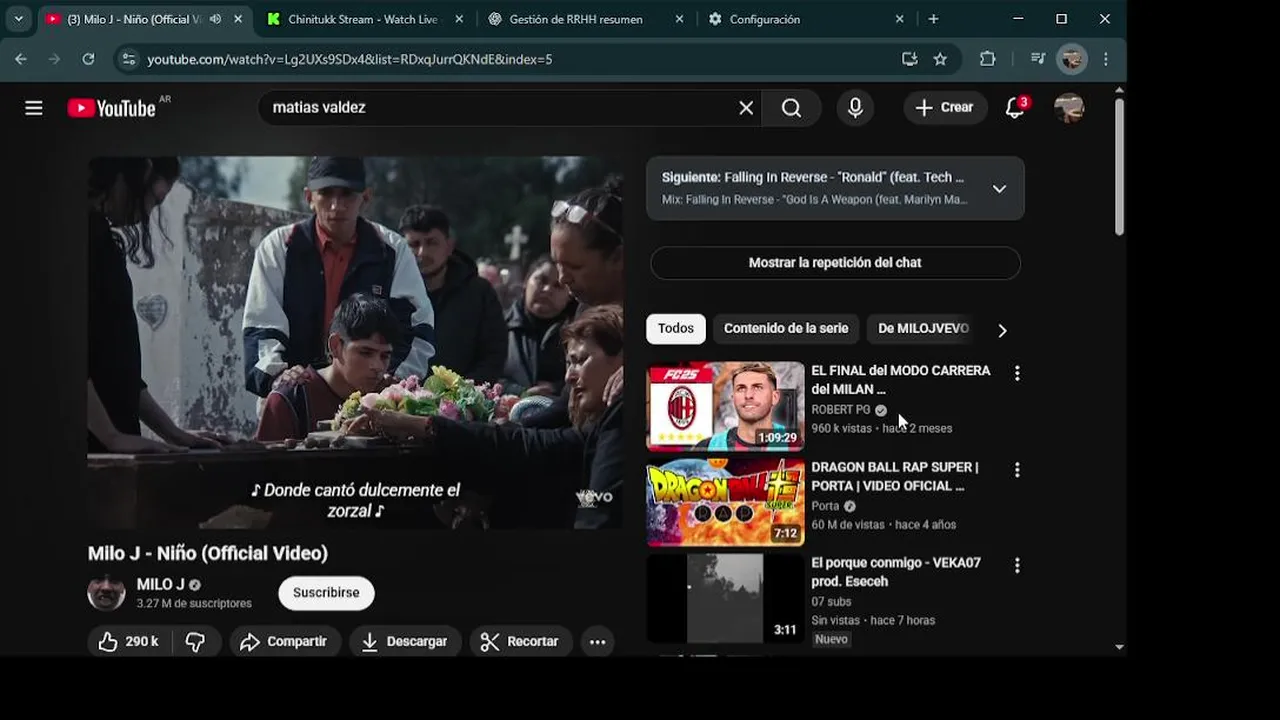
Task: Click the magnifier search button
Action: coord(791,108)
